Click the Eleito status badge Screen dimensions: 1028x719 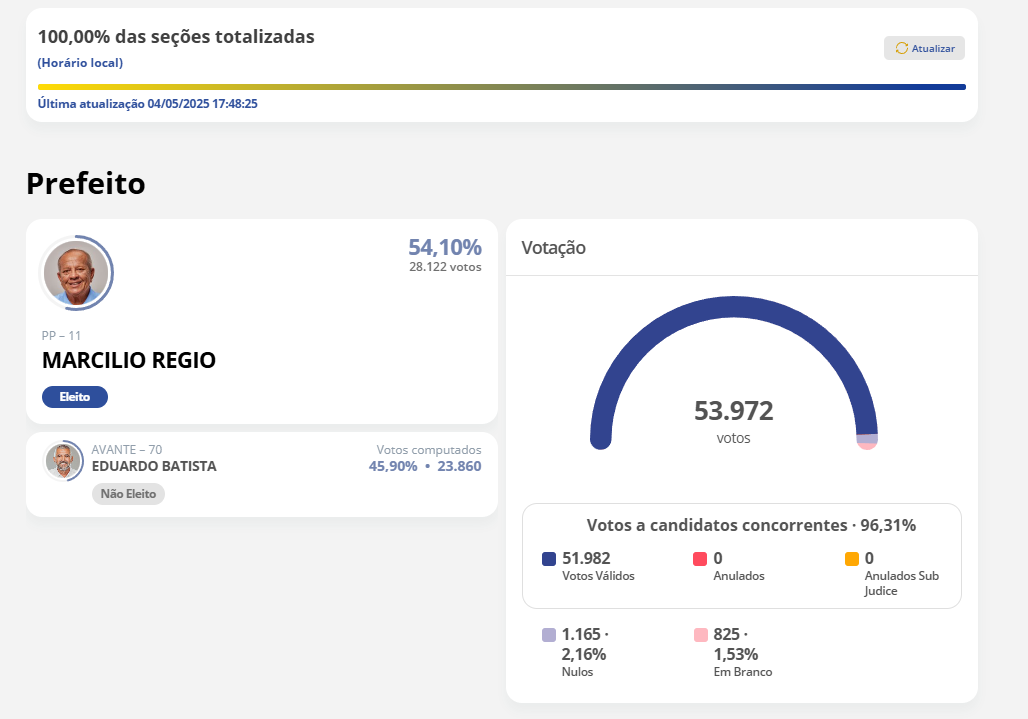click(74, 397)
